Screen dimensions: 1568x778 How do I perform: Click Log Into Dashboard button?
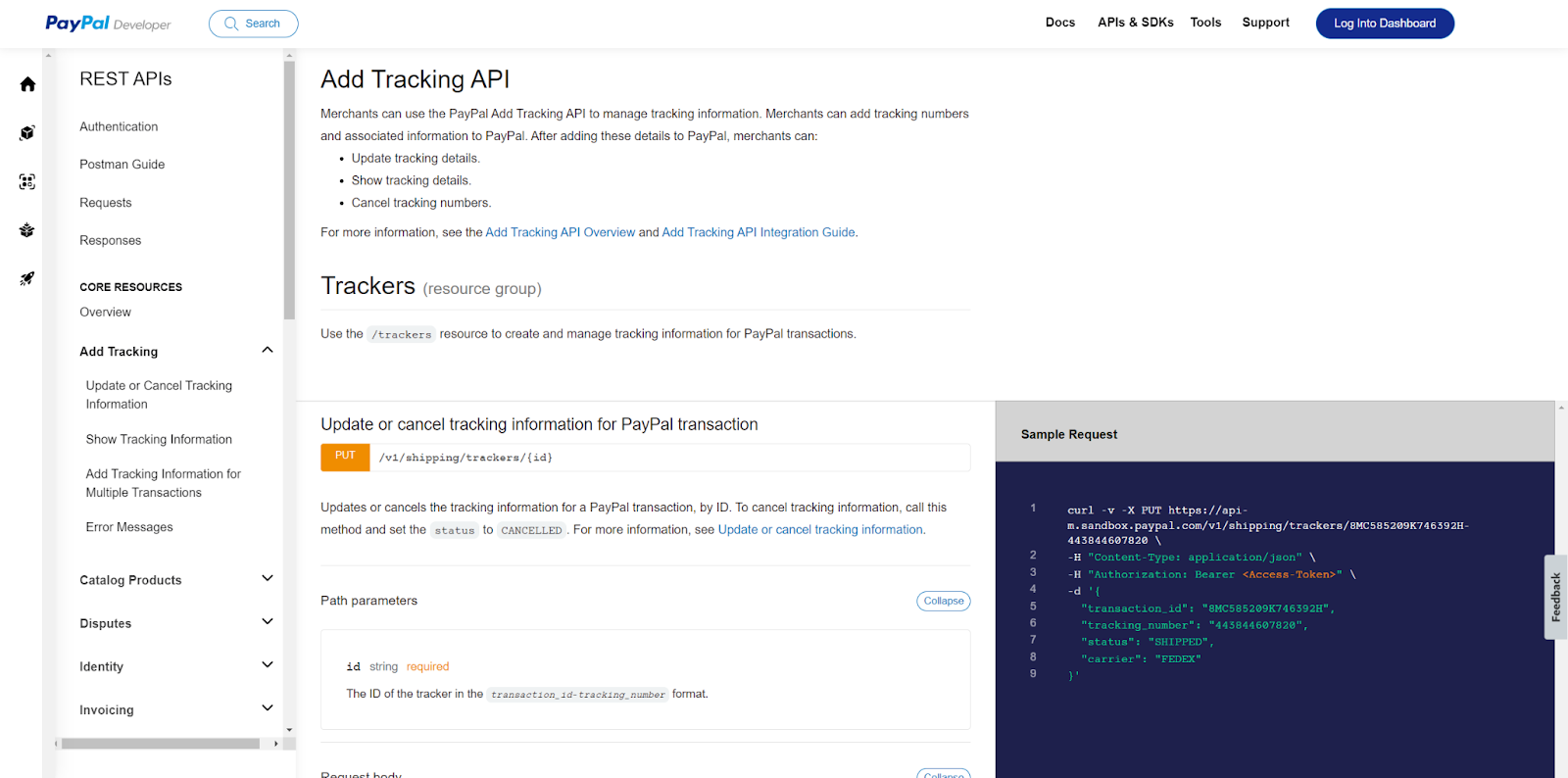1385,24
